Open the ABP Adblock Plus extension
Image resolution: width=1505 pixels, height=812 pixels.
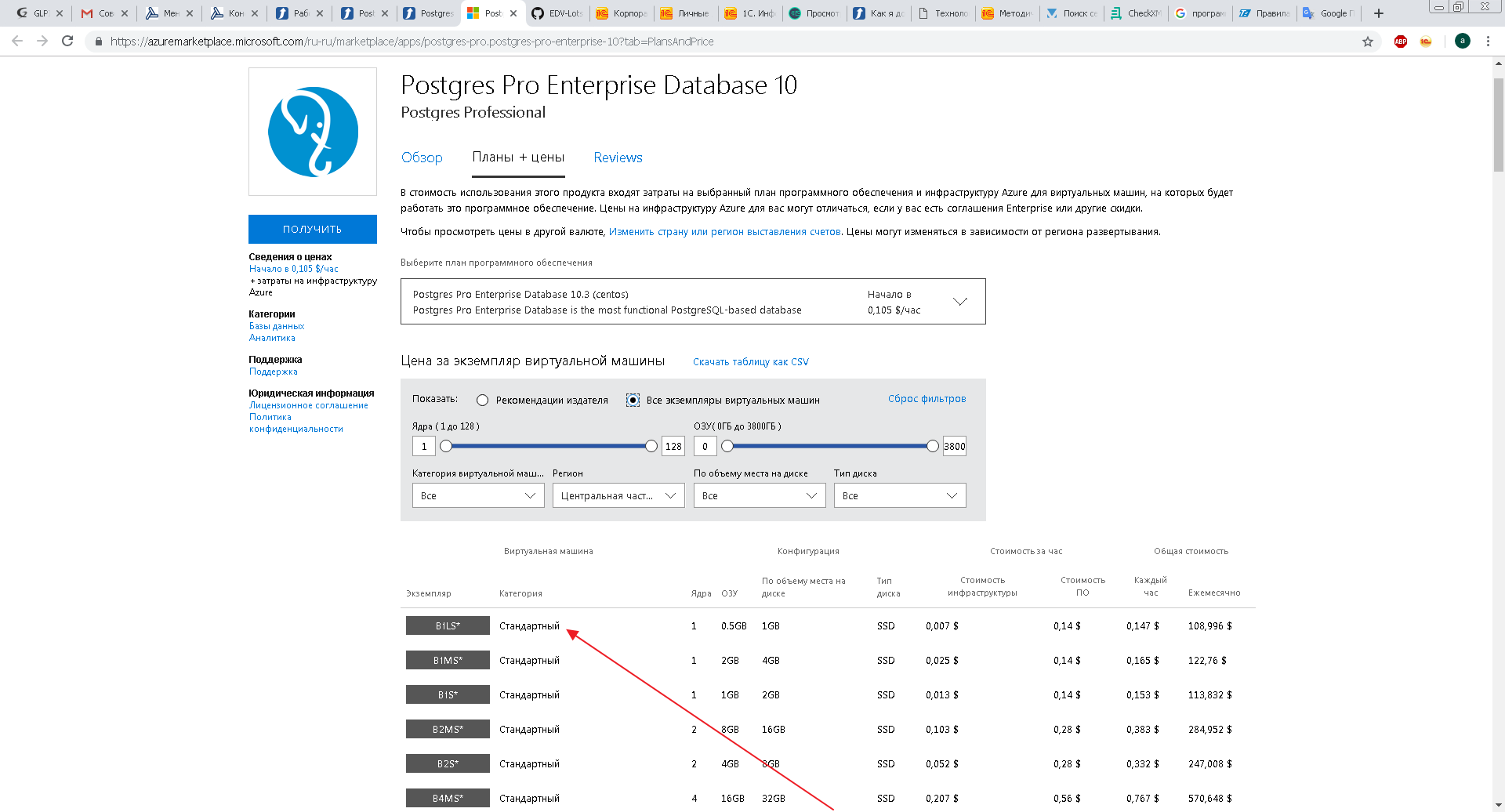click(1401, 42)
